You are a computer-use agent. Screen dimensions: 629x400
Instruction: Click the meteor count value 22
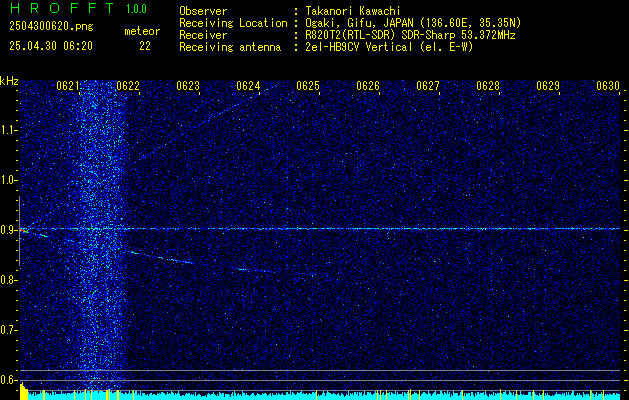[145, 46]
